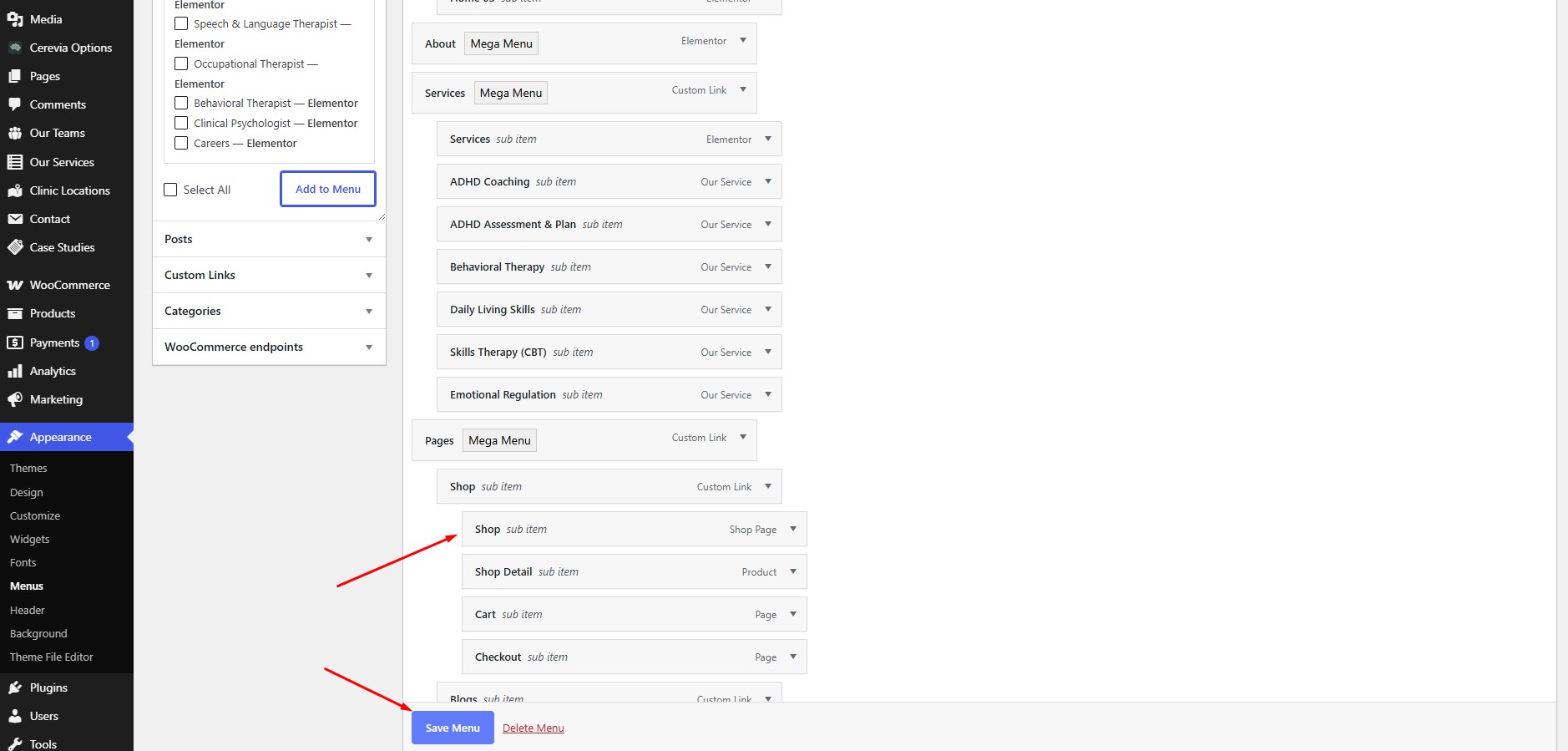
Task: Open Analytics via its bar-chart icon
Action: pyautogui.click(x=15, y=371)
